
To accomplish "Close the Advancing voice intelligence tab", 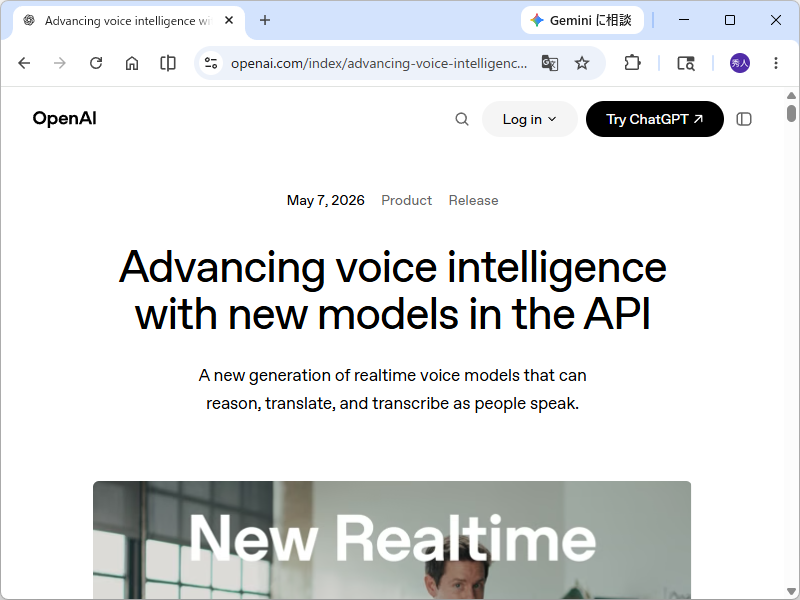I will (229, 20).
